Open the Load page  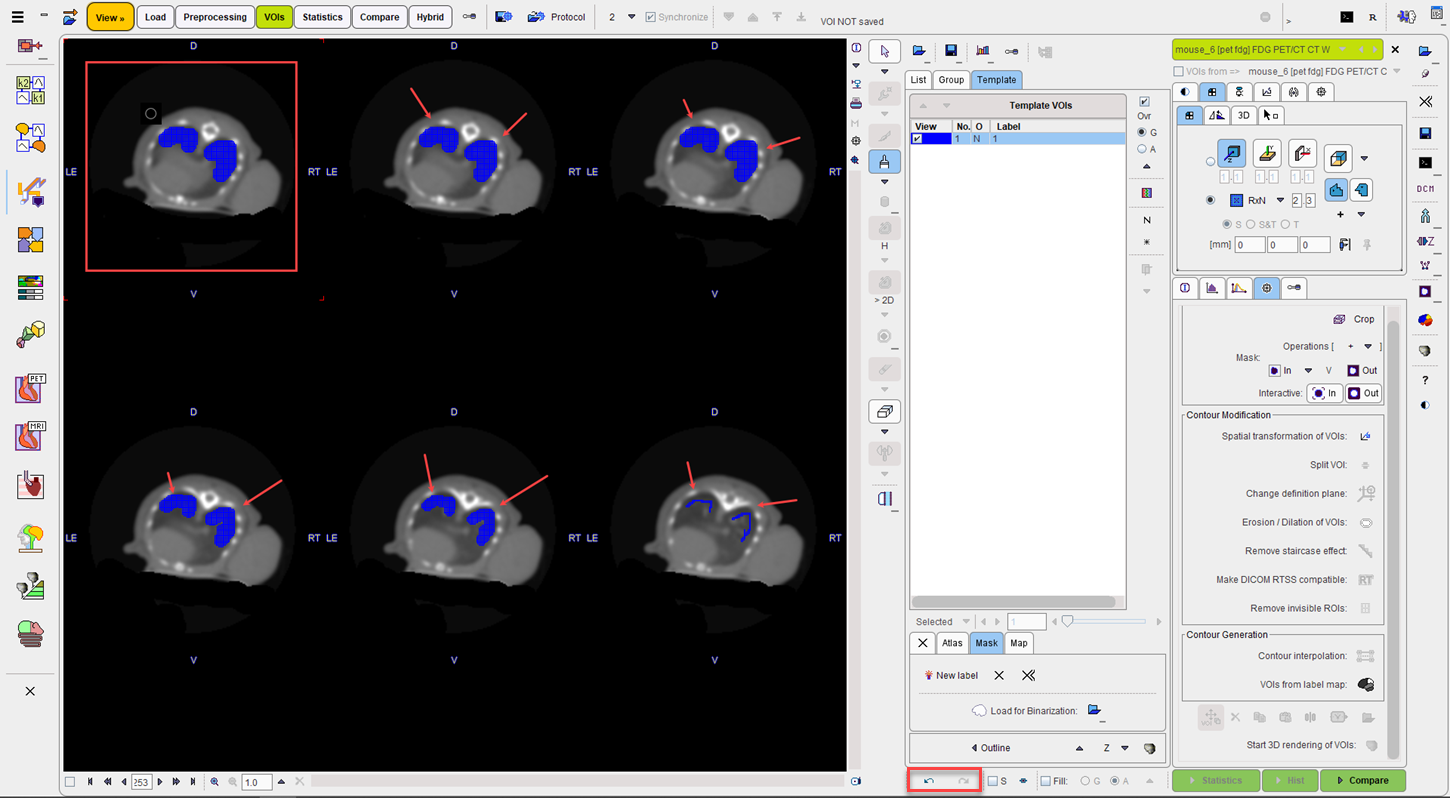pyautogui.click(x=155, y=17)
